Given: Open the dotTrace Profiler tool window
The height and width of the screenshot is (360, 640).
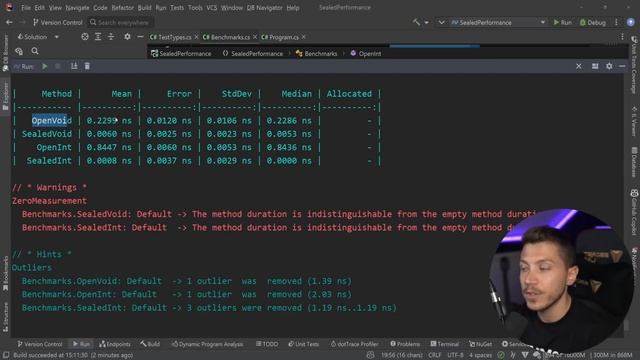Looking at the screenshot, I should point(354,344).
